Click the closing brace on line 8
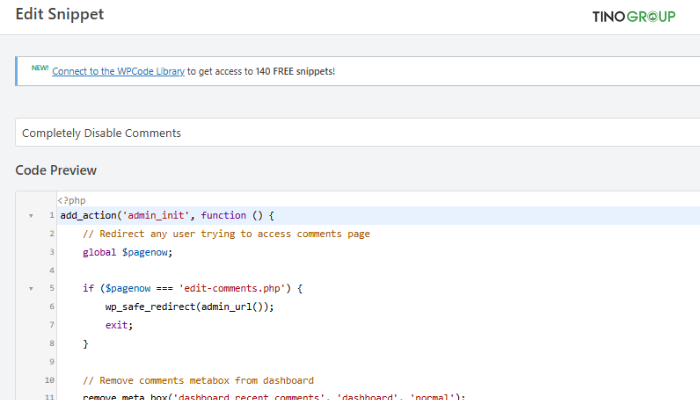Screen dimensions: 700x400 [x=86, y=344]
